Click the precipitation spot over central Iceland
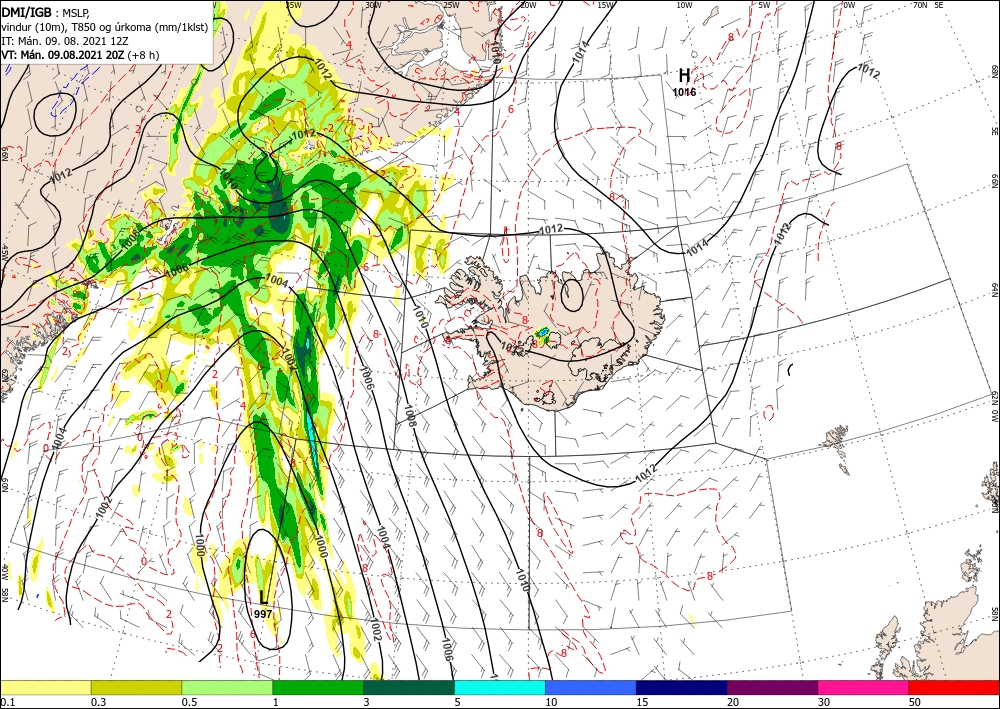 [542, 334]
